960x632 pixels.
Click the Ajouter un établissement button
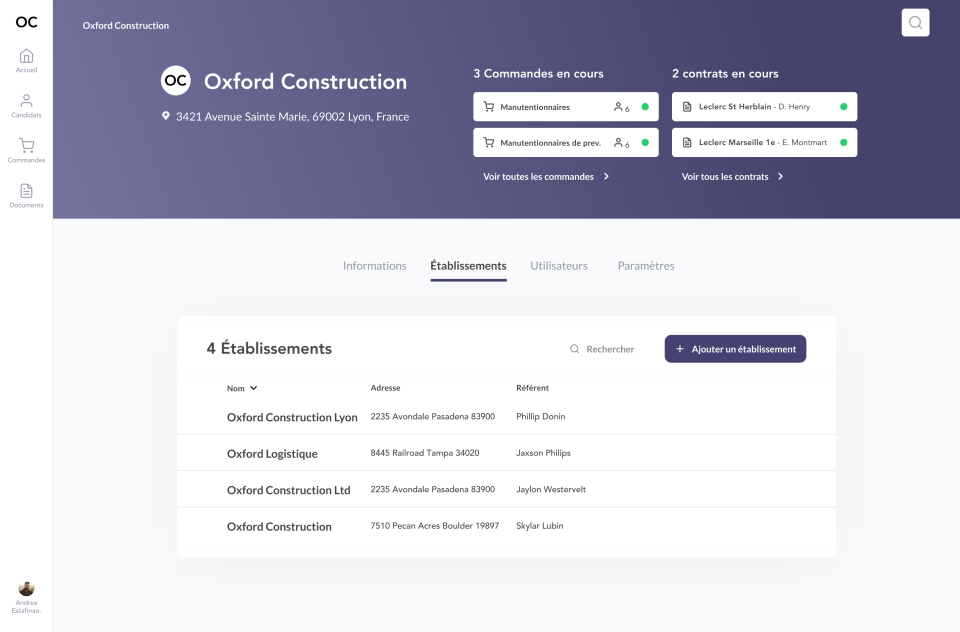[x=735, y=349]
